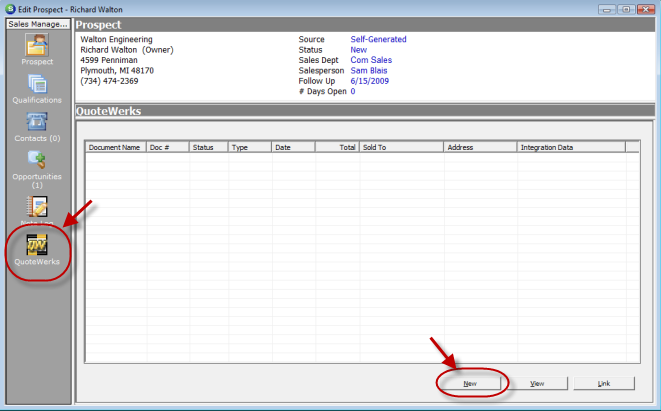Open the Prospect sidebar icon
The width and height of the screenshot is (661, 411).
[37, 47]
